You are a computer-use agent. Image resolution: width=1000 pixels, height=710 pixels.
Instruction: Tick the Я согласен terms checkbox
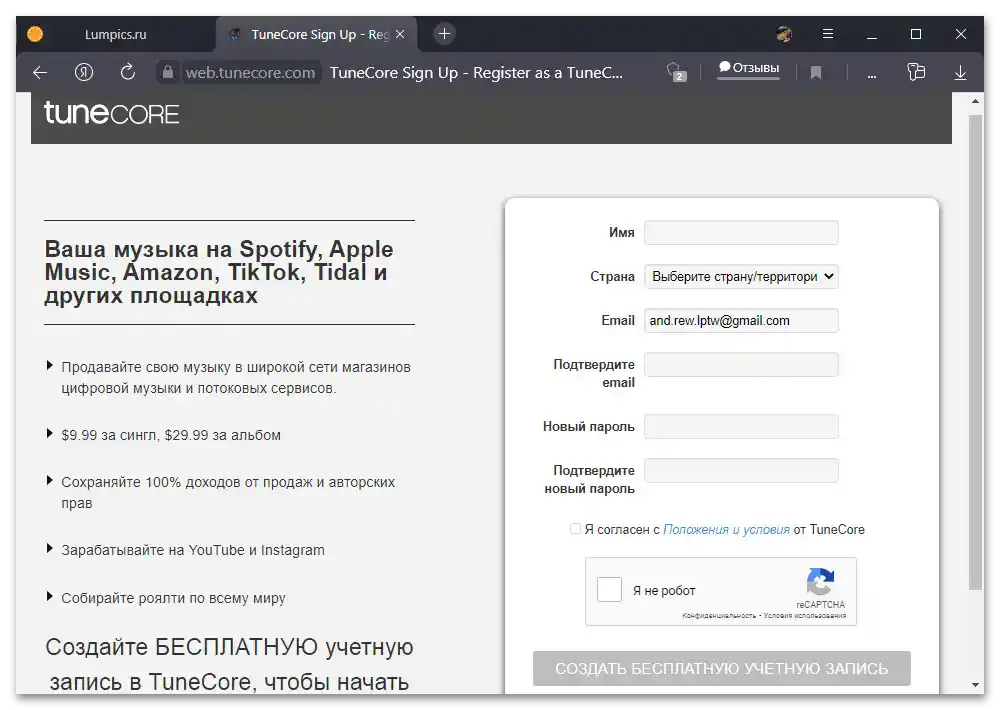coord(575,529)
